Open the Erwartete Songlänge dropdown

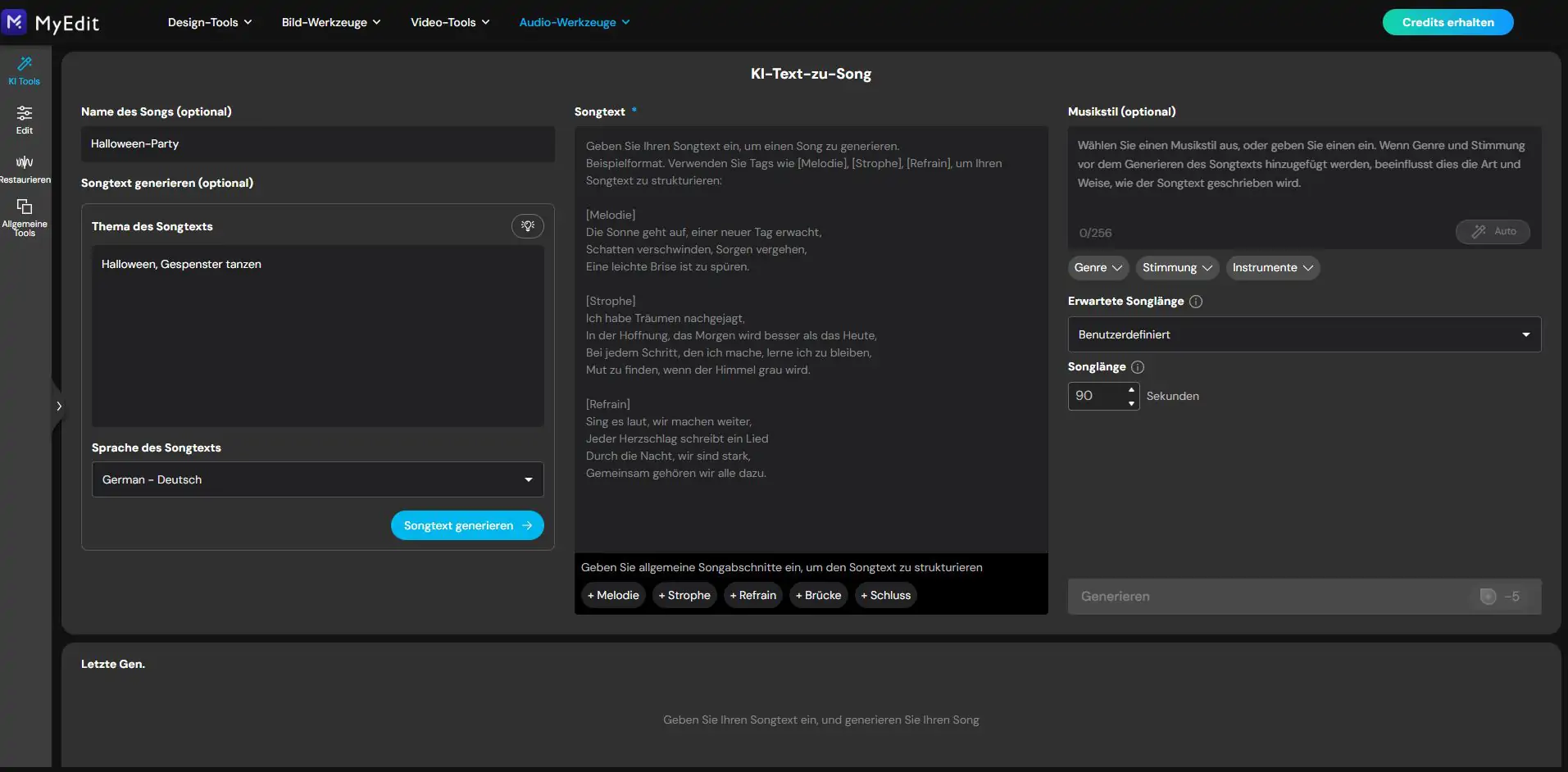(x=1303, y=334)
